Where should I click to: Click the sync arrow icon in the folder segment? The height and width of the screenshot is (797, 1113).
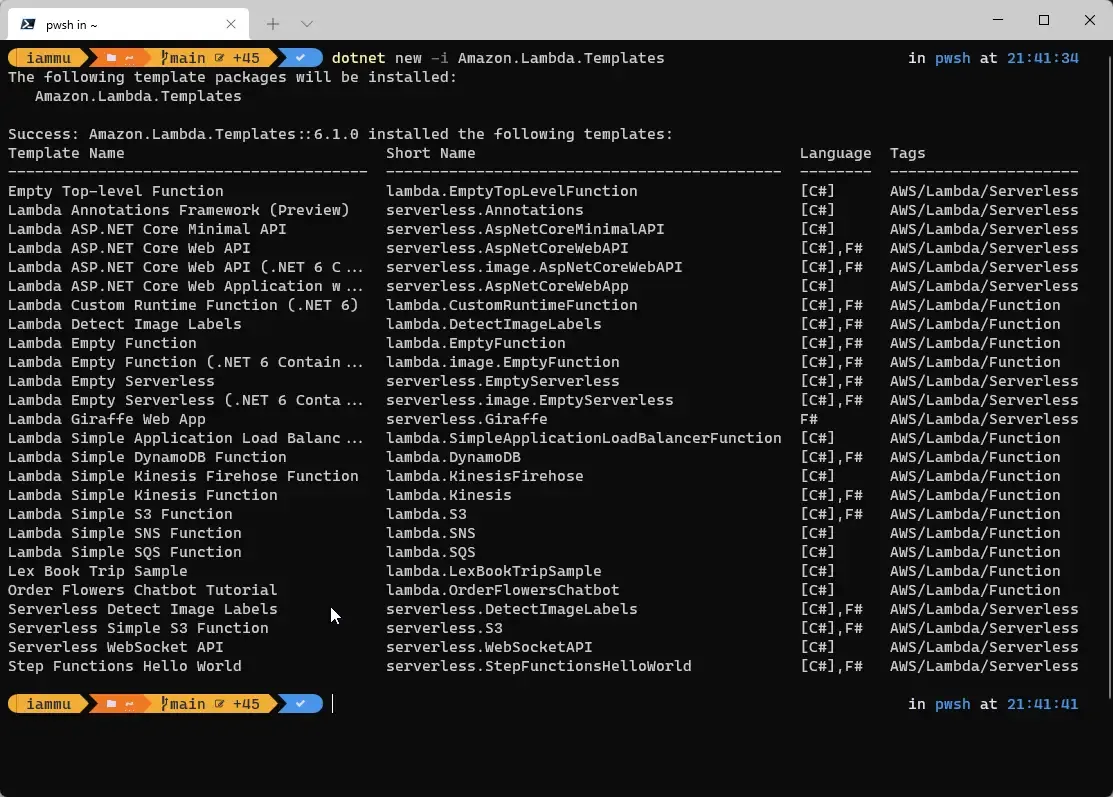(130, 57)
